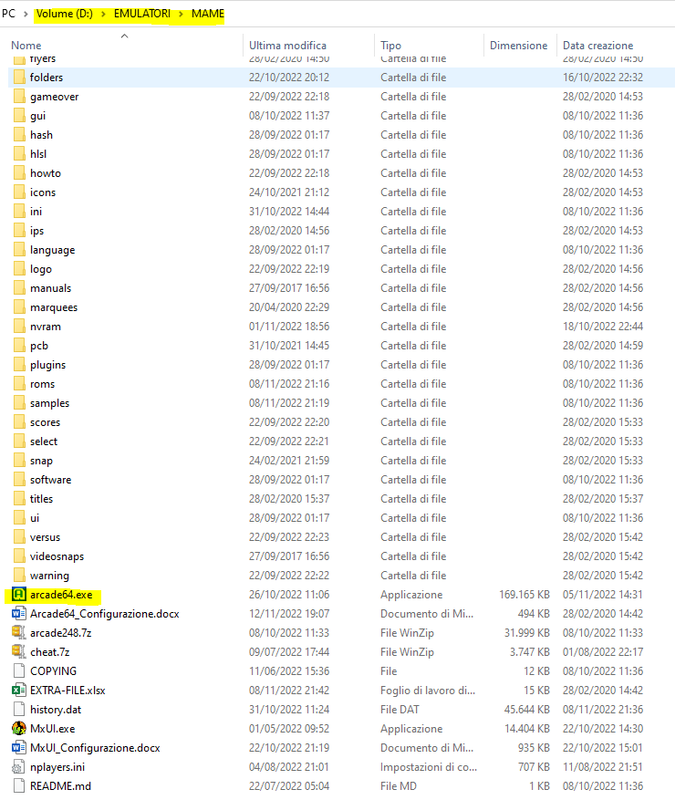Click the 14.404 KB size of MxUI.exe
This screenshot has height=800, width=675.
pyautogui.click(x=527, y=729)
